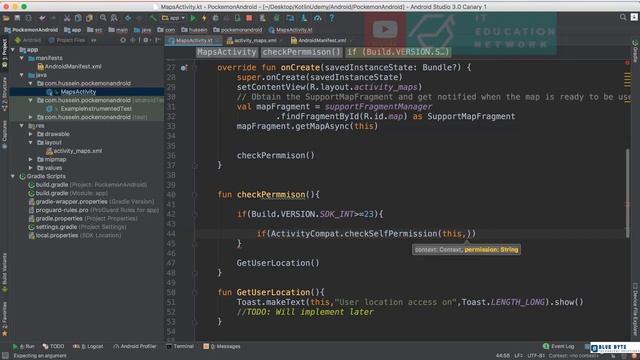Click the 44:55 cursor position in status bar
640x360 pixels.
[502, 356]
